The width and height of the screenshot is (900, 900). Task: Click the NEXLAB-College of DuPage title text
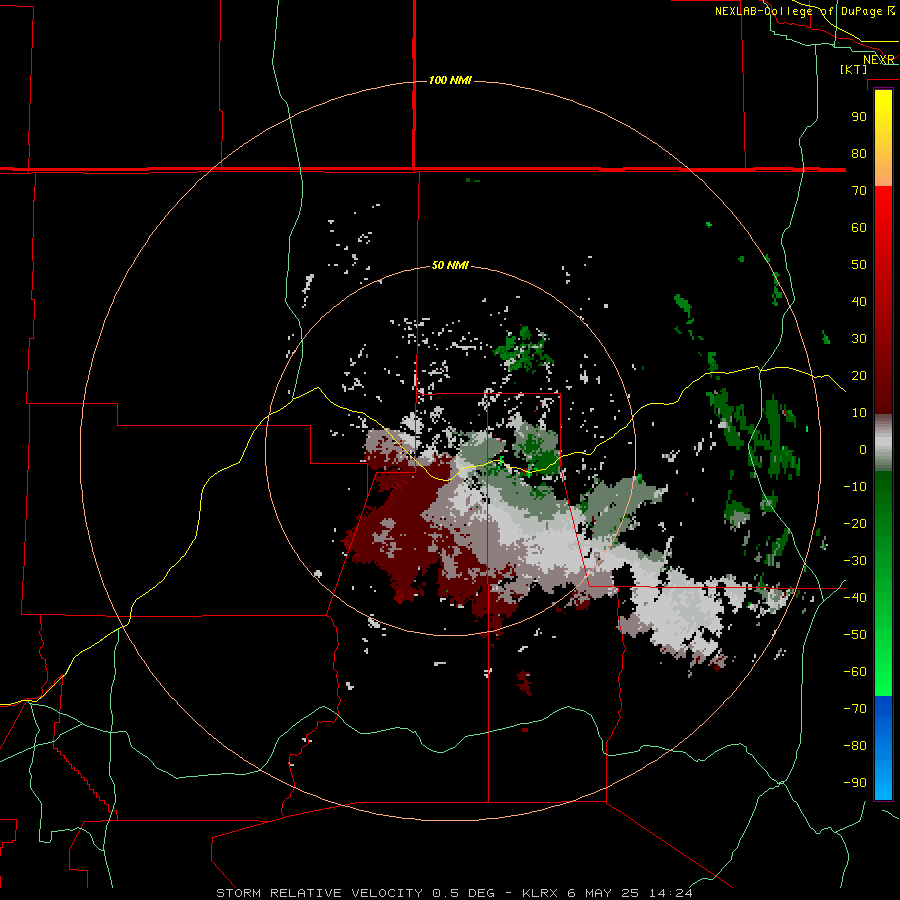point(804,11)
